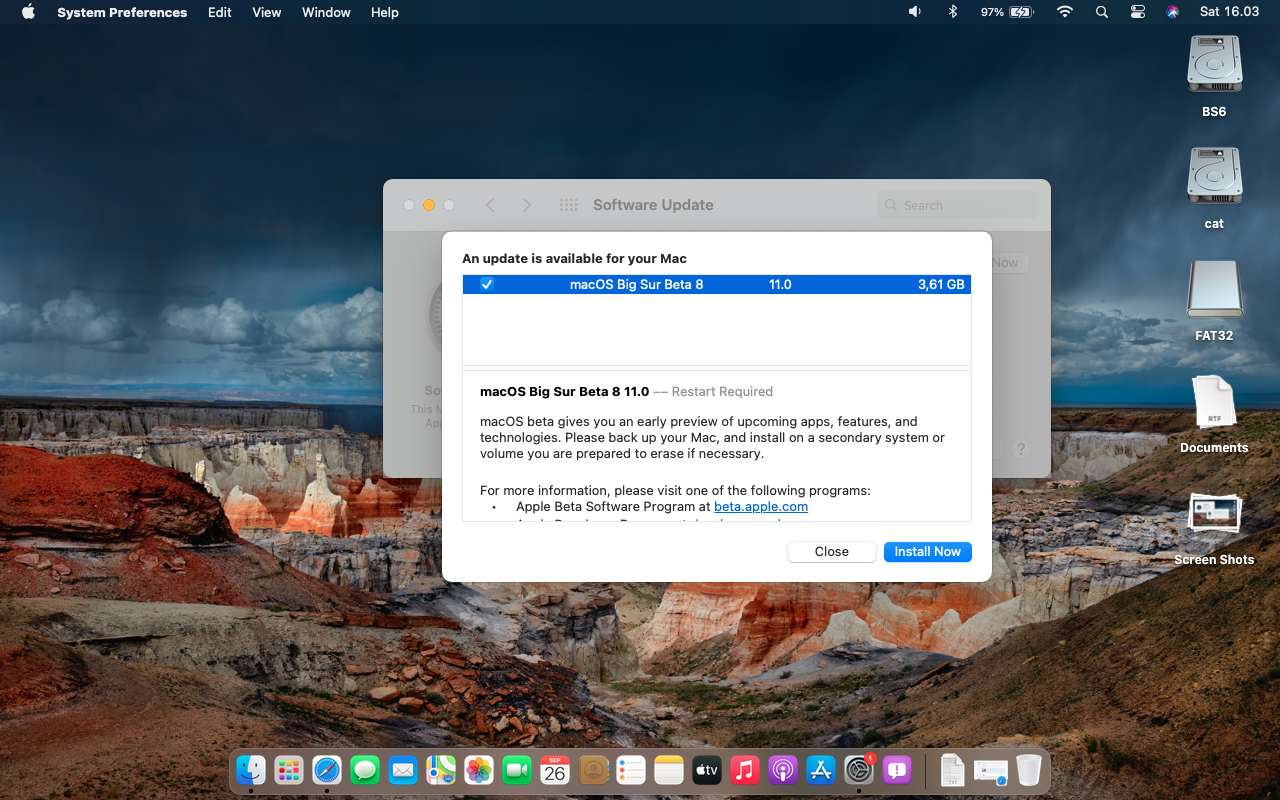The height and width of the screenshot is (800, 1280).
Task: Click the battery status 97% indicator
Action: click(x=1006, y=12)
